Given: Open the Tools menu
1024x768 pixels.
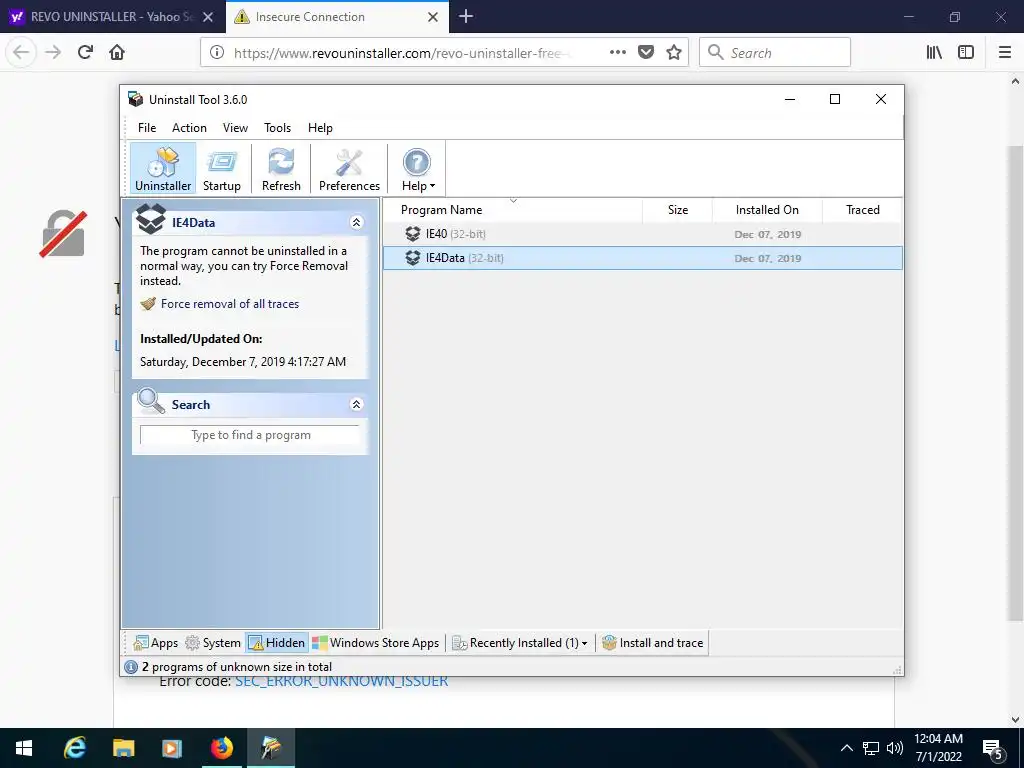Looking at the screenshot, I should (277, 128).
